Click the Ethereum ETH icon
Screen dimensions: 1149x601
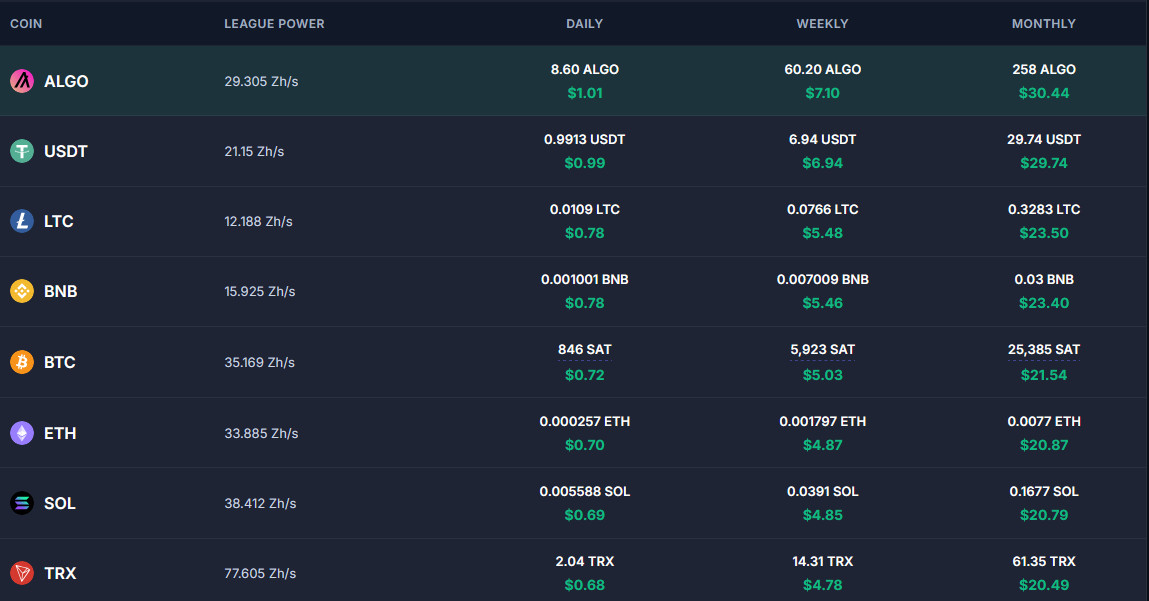pos(22,433)
